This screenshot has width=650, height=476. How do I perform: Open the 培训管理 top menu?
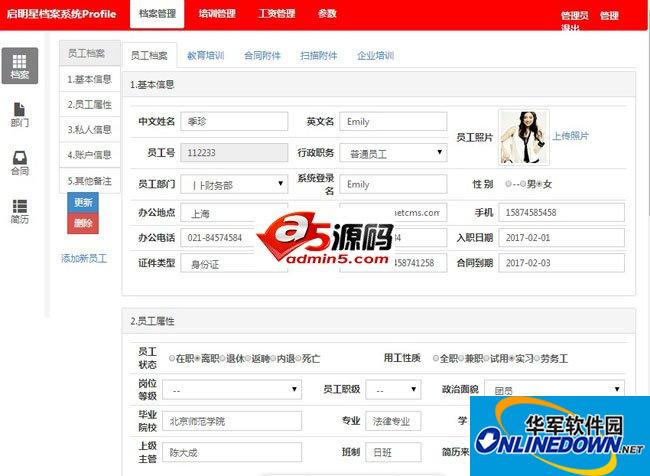217,14
